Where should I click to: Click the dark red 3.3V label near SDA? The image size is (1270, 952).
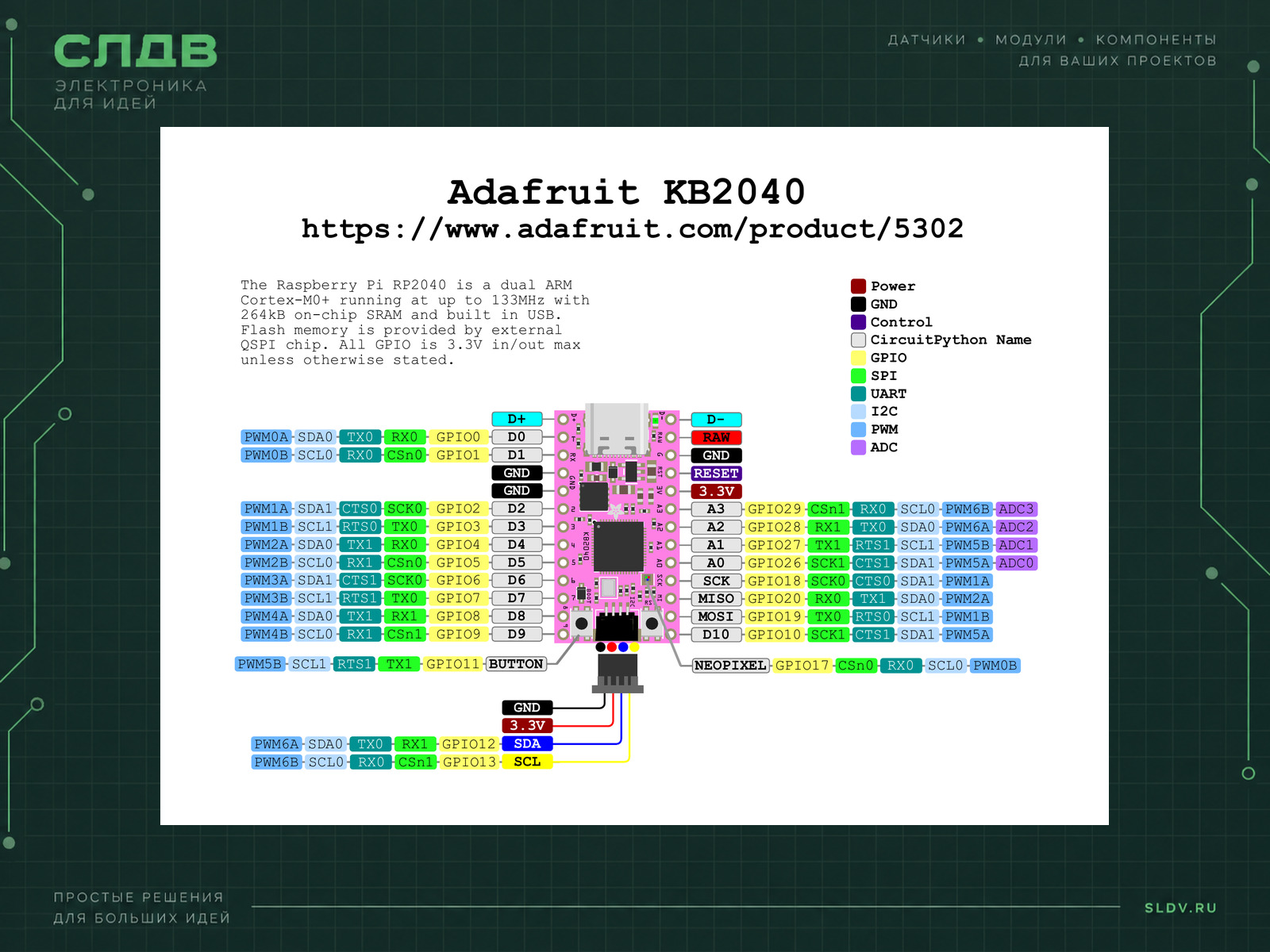pos(527,726)
